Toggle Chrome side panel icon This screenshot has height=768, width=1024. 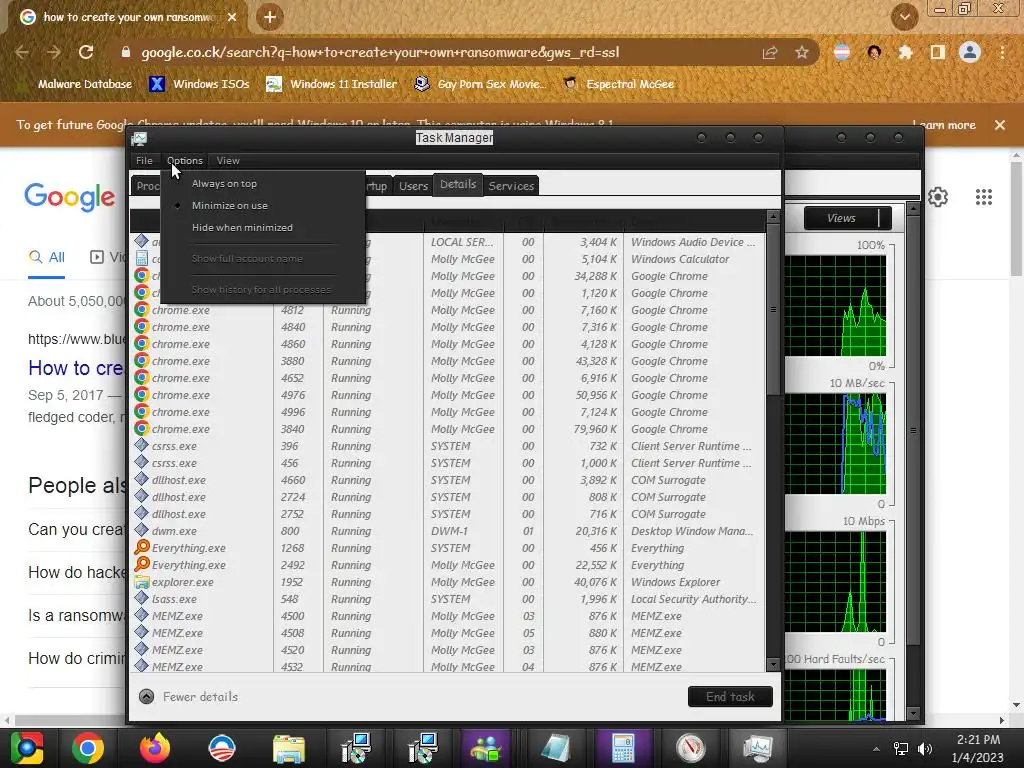(x=938, y=52)
